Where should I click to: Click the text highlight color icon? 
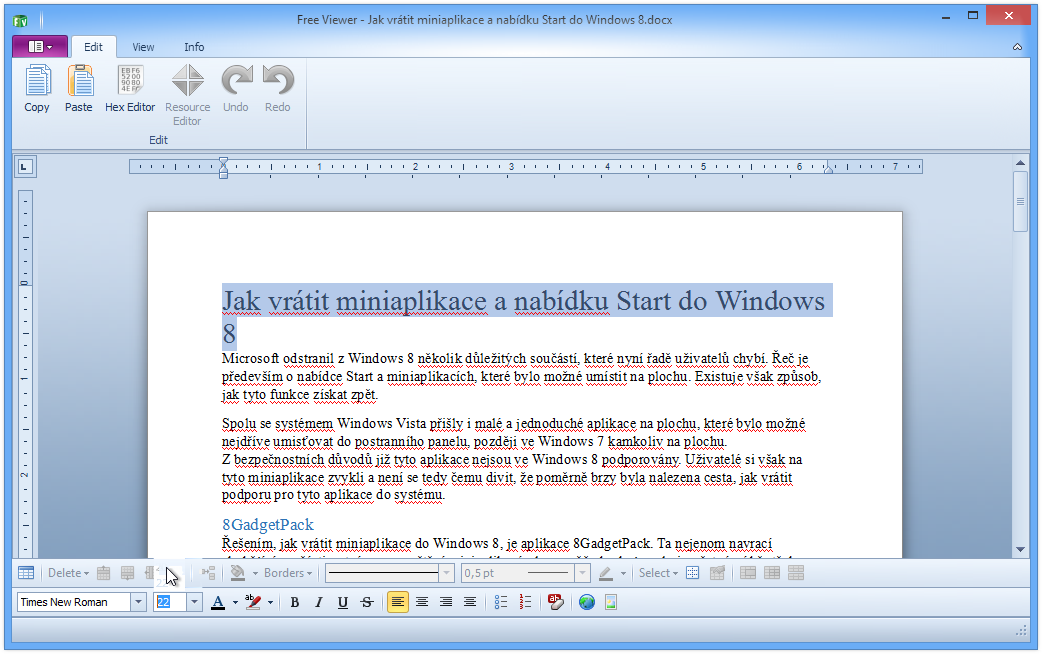pos(253,602)
